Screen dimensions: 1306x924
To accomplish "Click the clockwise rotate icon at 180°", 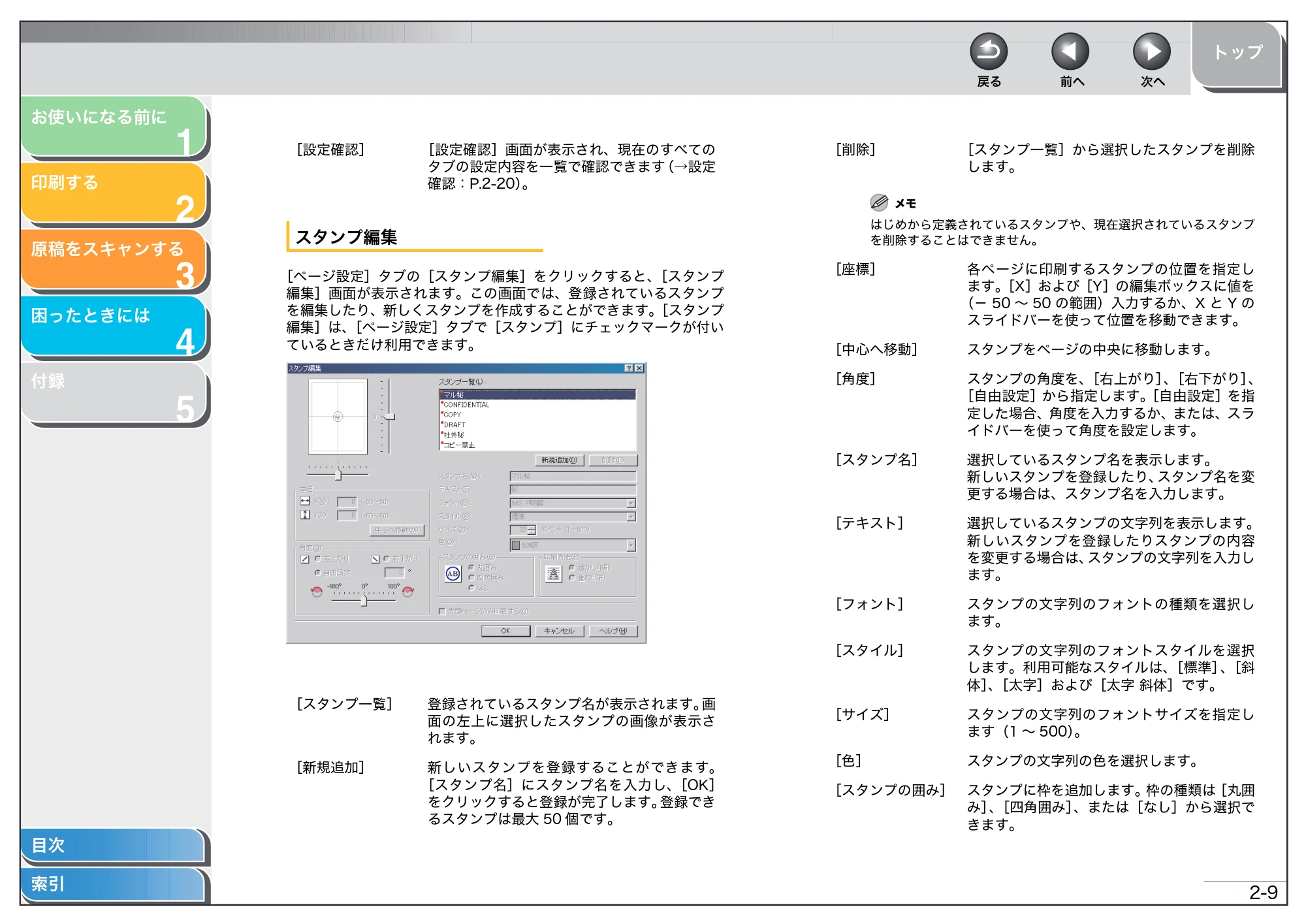I will [408, 592].
